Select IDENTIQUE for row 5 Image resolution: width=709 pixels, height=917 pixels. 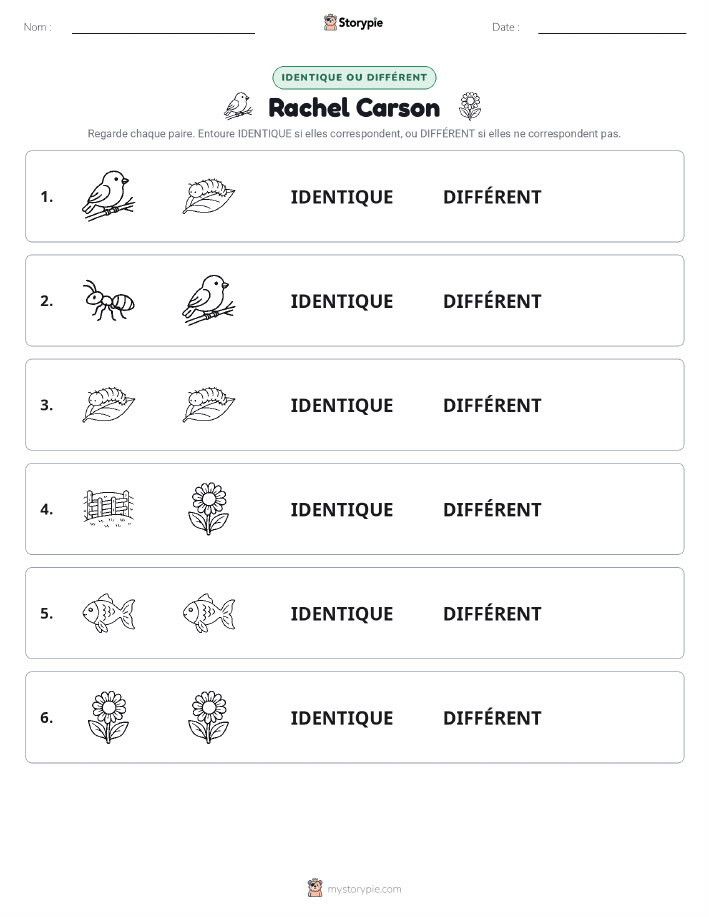[342, 613]
